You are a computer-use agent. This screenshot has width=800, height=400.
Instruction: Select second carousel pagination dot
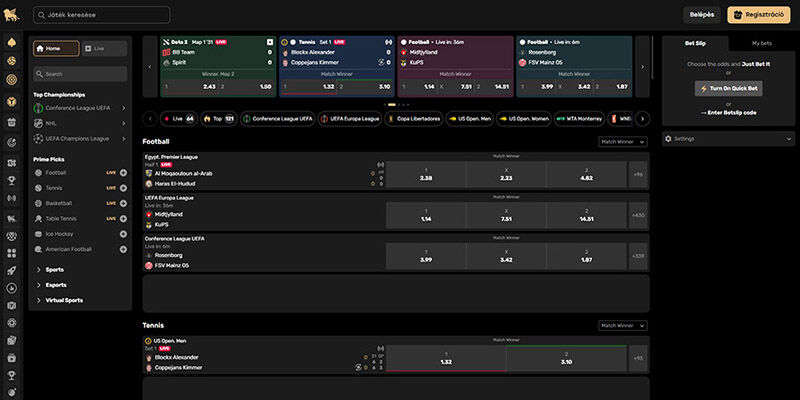[392, 105]
